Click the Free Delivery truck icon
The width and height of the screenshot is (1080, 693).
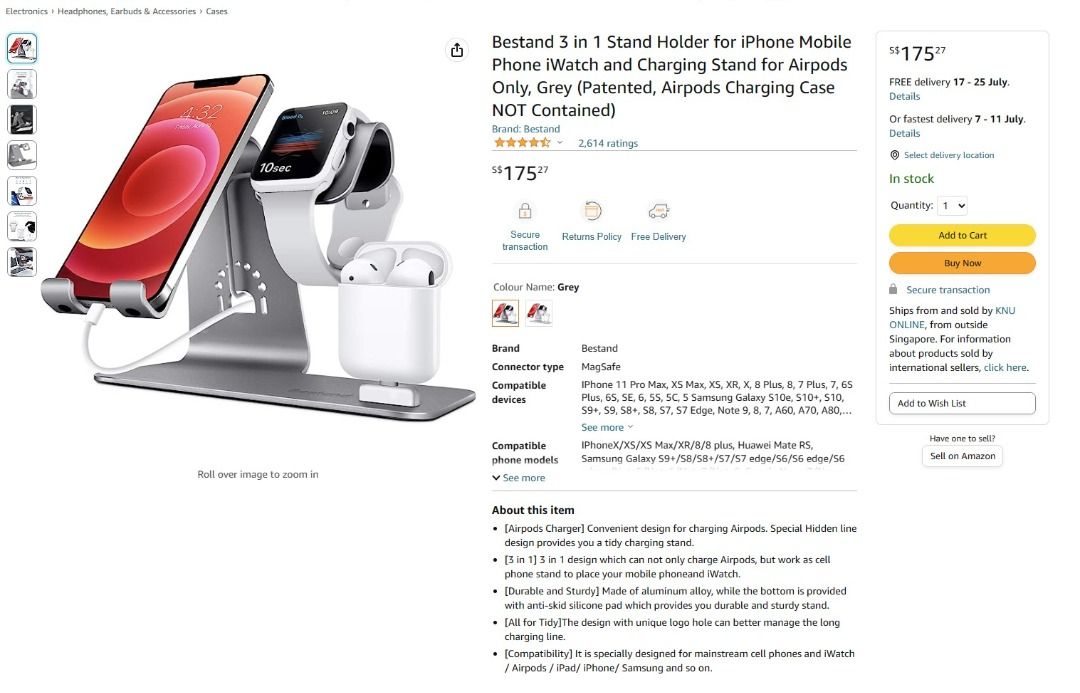tap(658, 211)
